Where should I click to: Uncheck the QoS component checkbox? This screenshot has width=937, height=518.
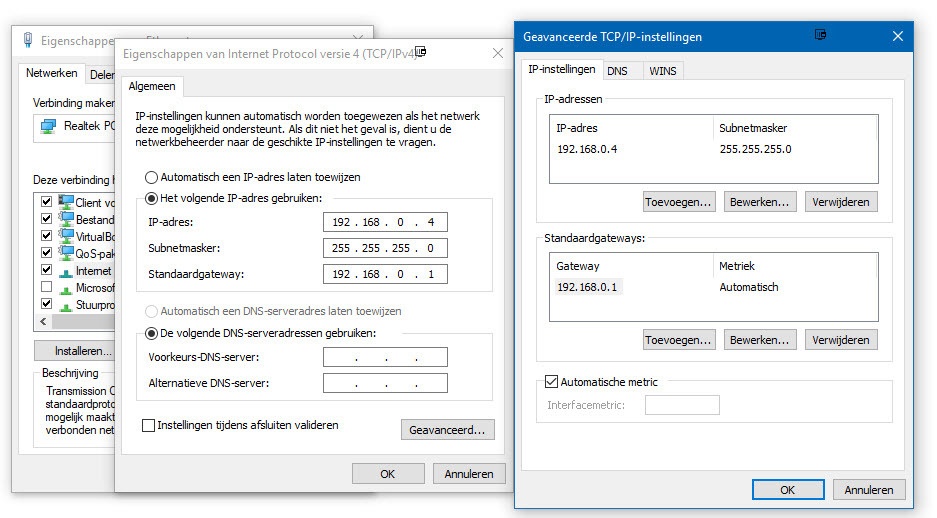[46, 253]
